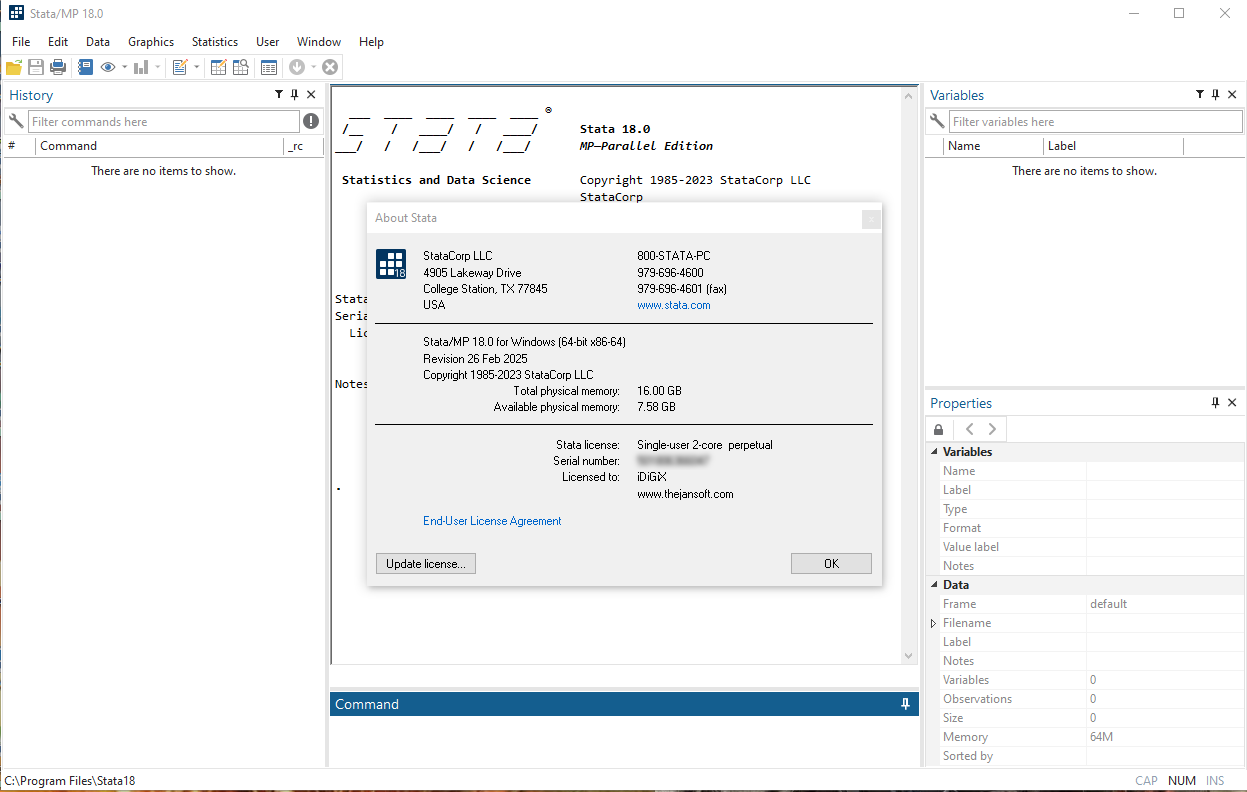Click the History panel filter funnel icon
The image size is (1247, 792).
coord(279,95)
